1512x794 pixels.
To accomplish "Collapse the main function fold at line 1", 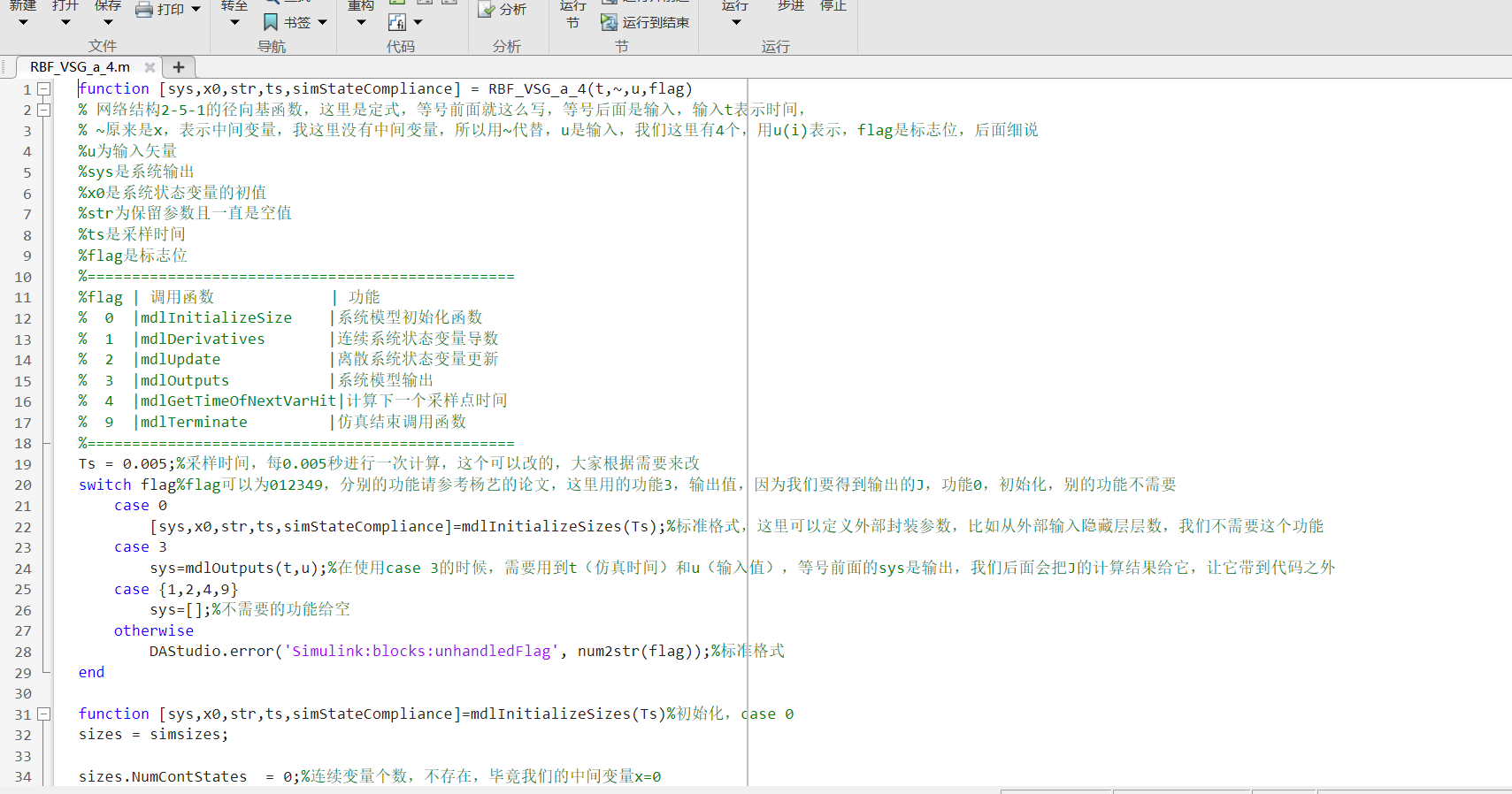I will pyautogui.click(x=44, y=89).
